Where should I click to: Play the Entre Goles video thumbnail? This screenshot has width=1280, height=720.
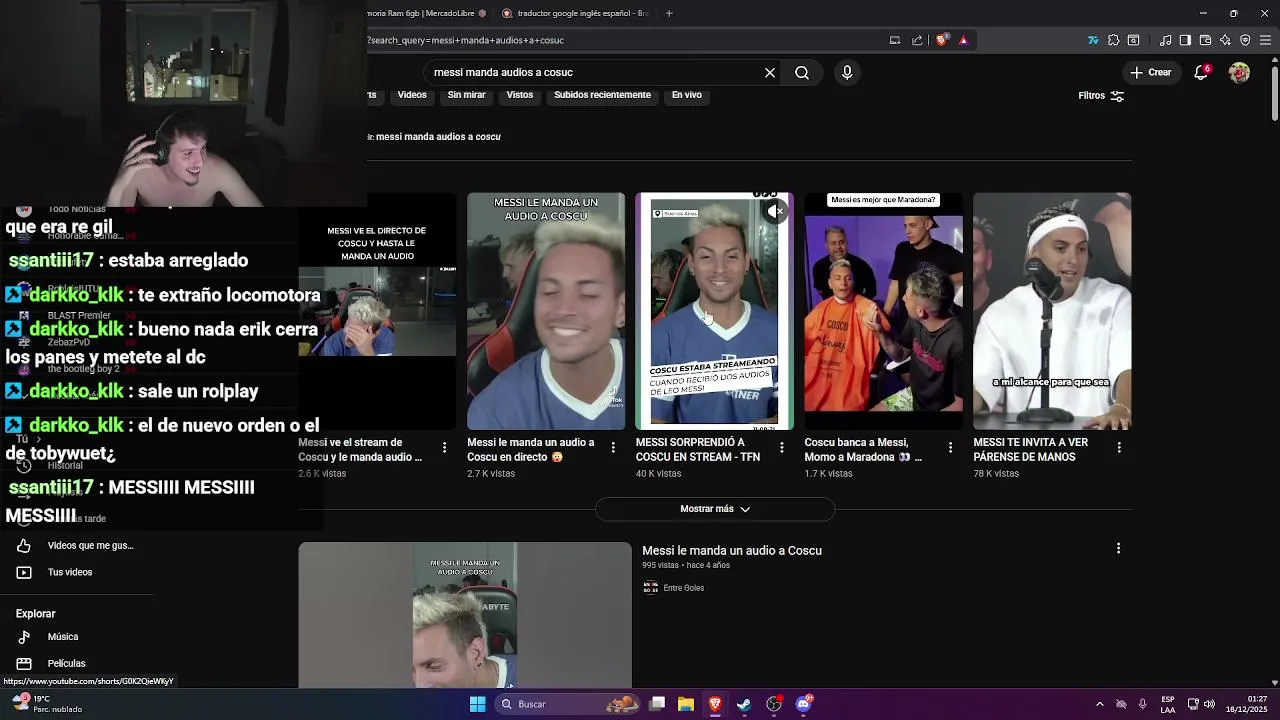(x=465, y=615)
